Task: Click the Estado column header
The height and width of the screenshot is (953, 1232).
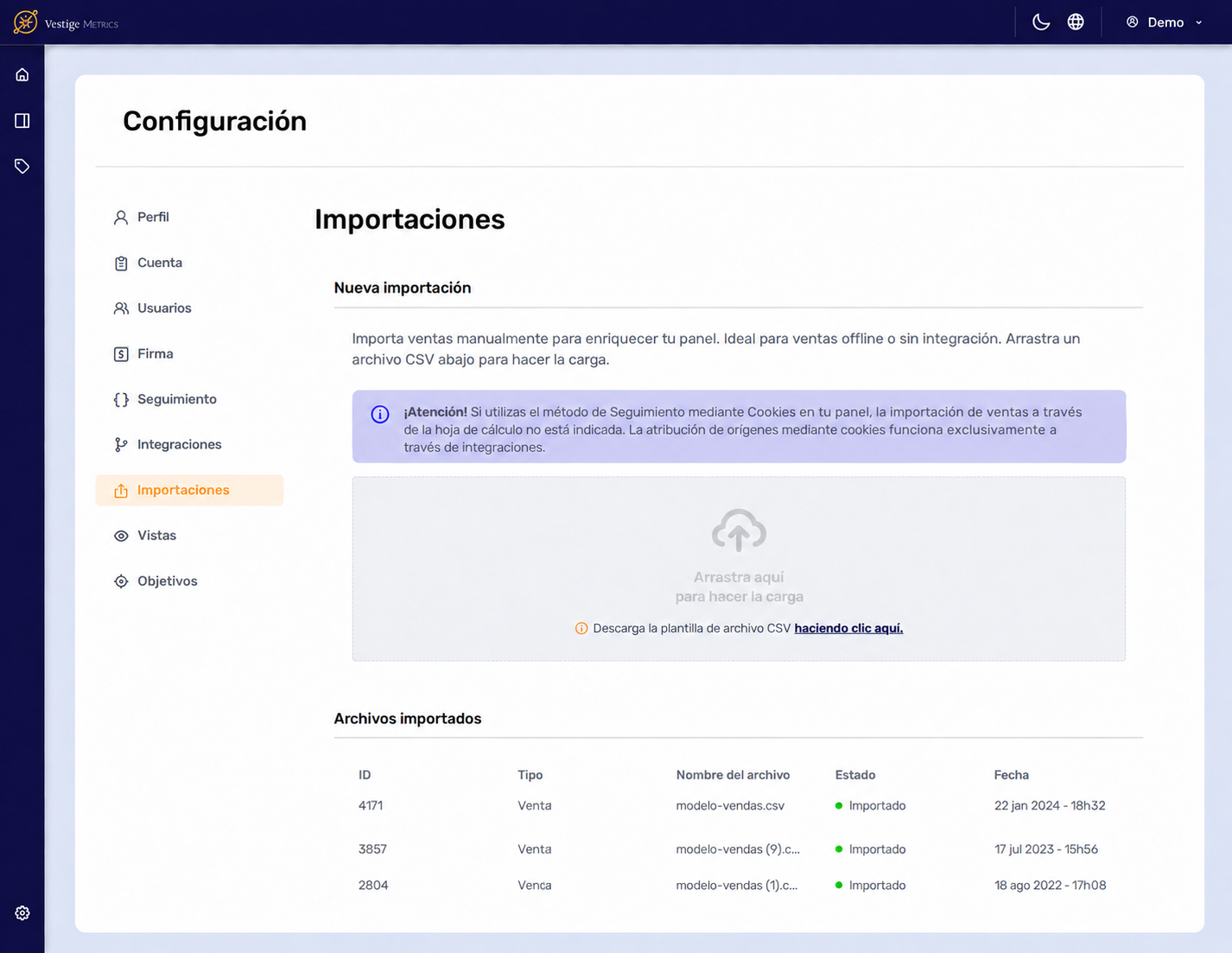Action: 855,775
